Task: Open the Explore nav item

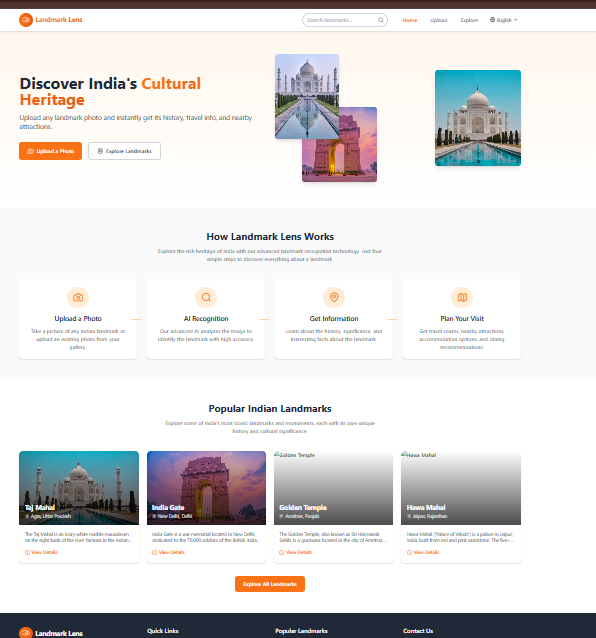Action: tap(469, 20)
